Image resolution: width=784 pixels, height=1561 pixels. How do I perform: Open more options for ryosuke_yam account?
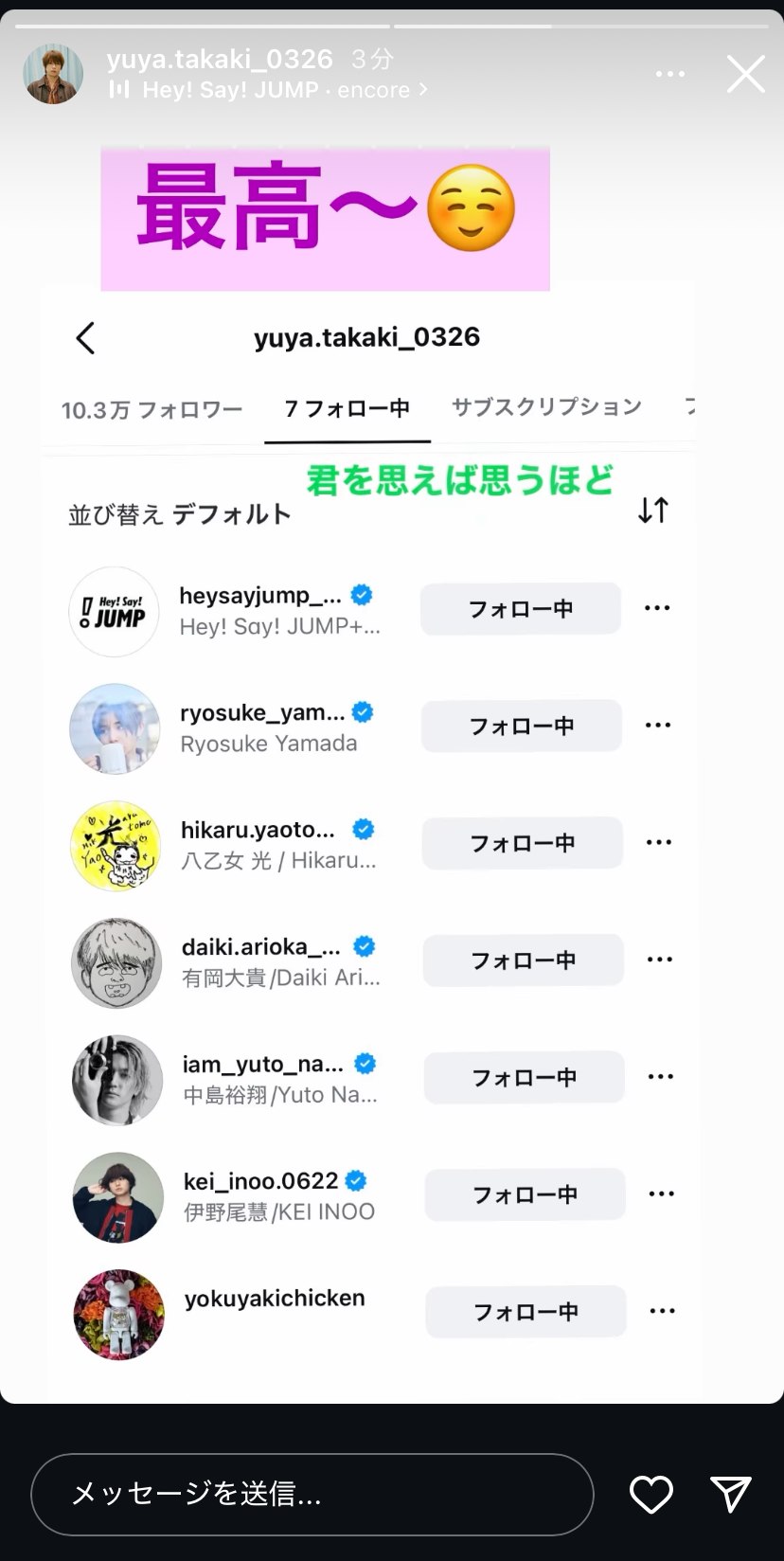pyautogui.click(x=658, y=726)
